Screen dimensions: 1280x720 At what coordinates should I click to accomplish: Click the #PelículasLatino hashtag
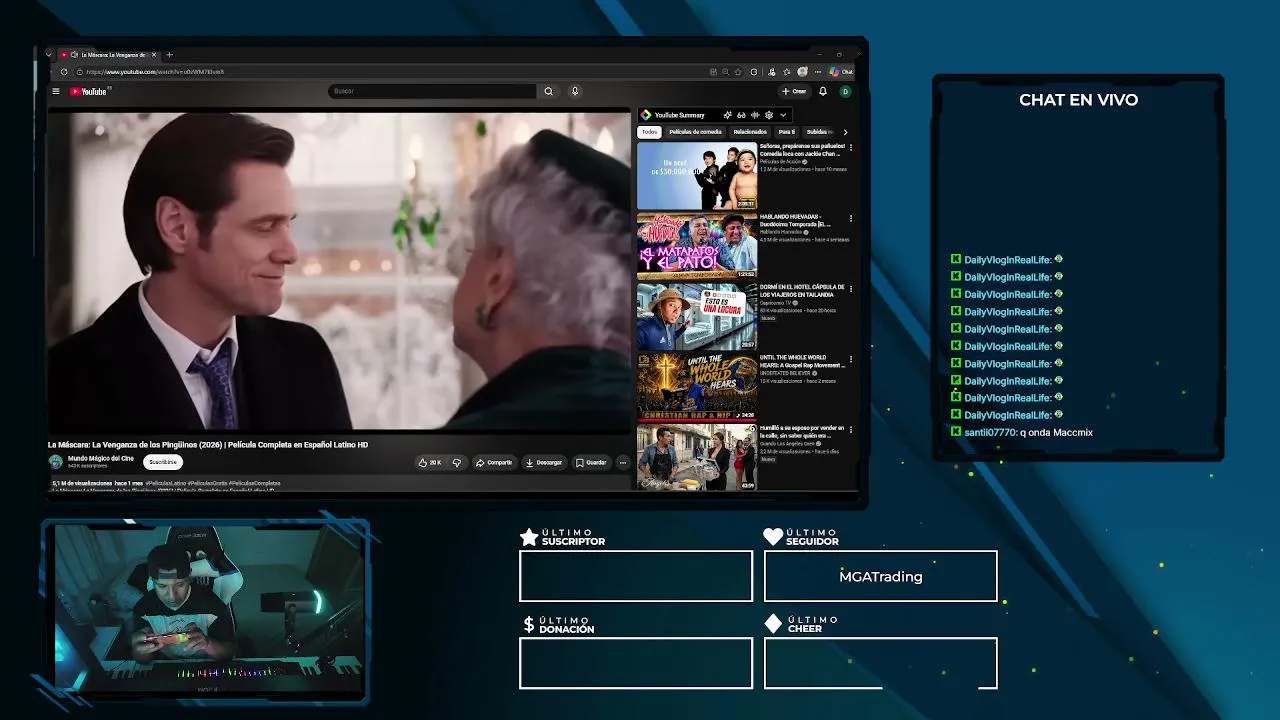point(165,483)
